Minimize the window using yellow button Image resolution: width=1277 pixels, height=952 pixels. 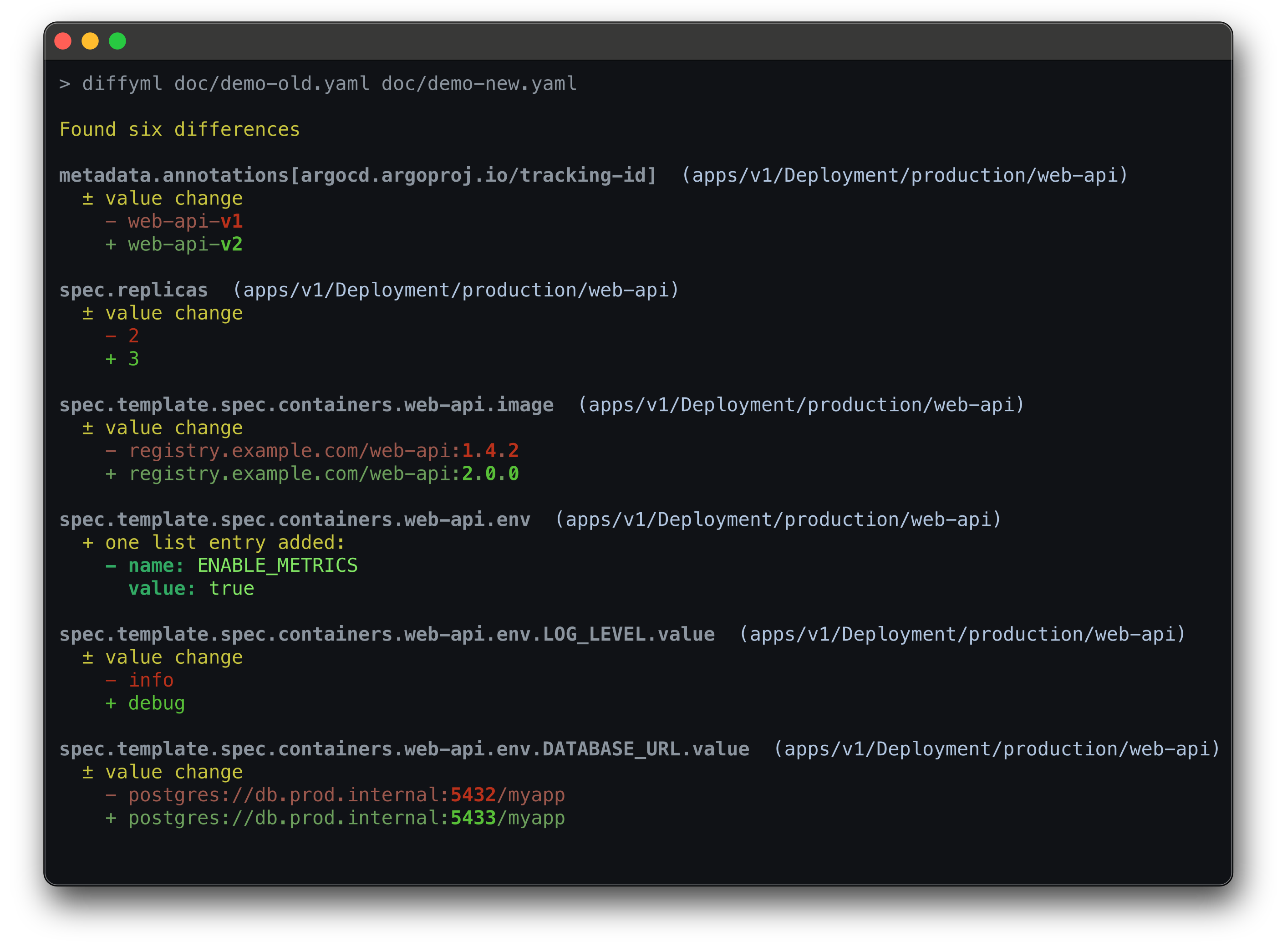[90, 41]
